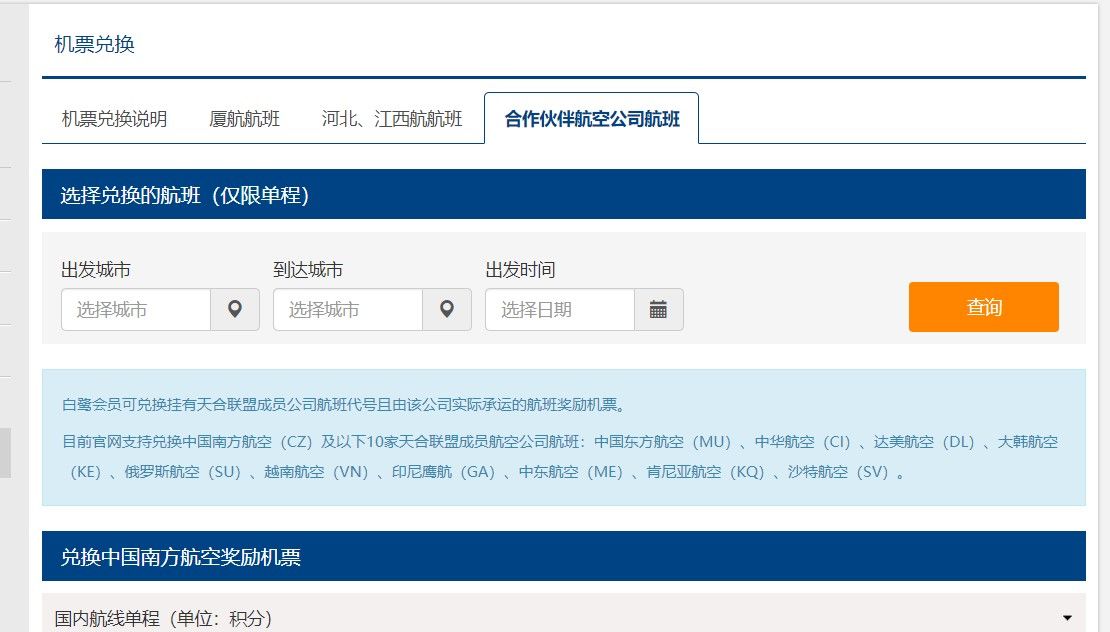
Task: Click the 机票兑换 page heading
Action: (94, 45)
